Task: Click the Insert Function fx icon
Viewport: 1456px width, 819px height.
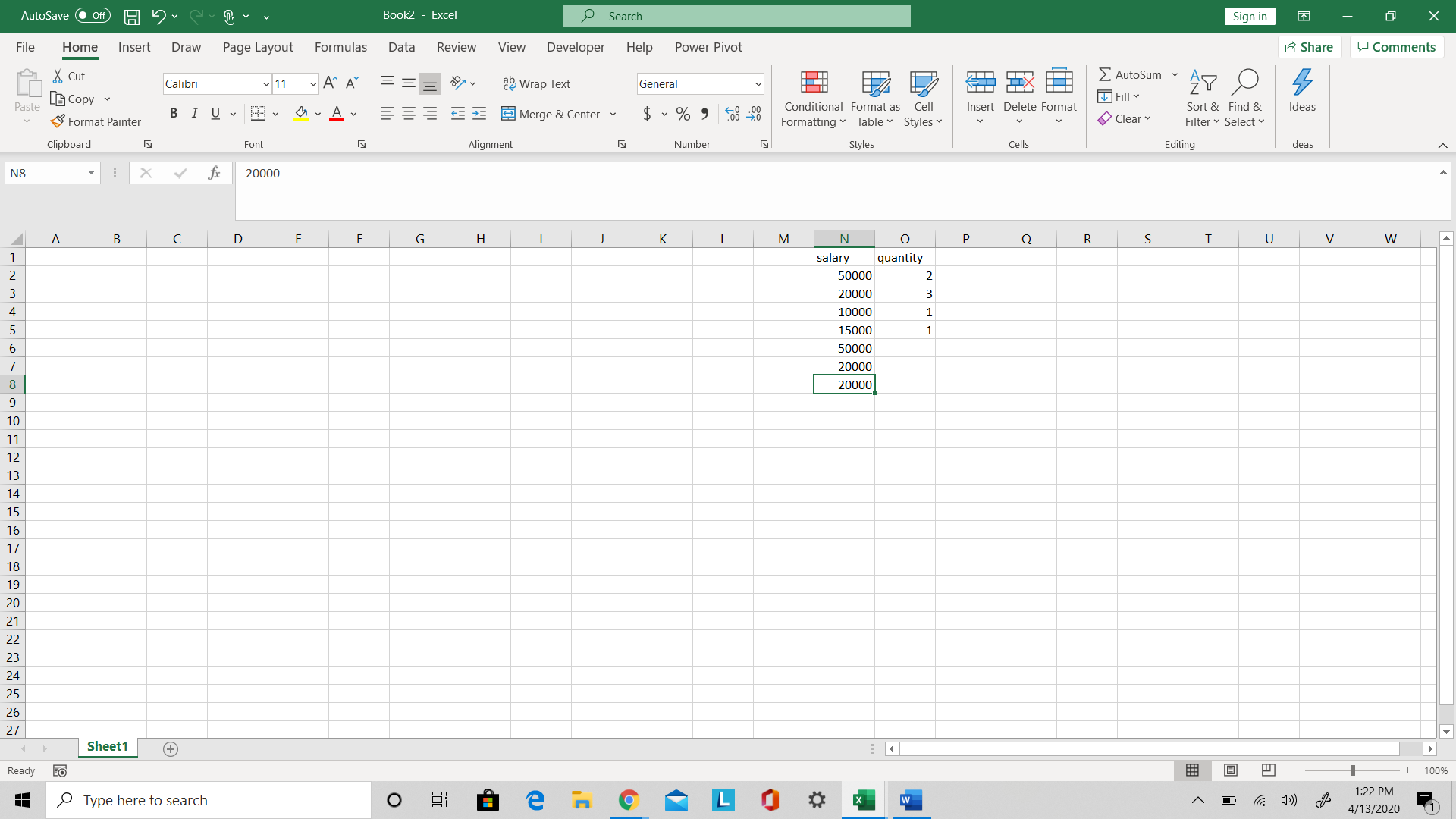Action: click(x=215, y=174)
